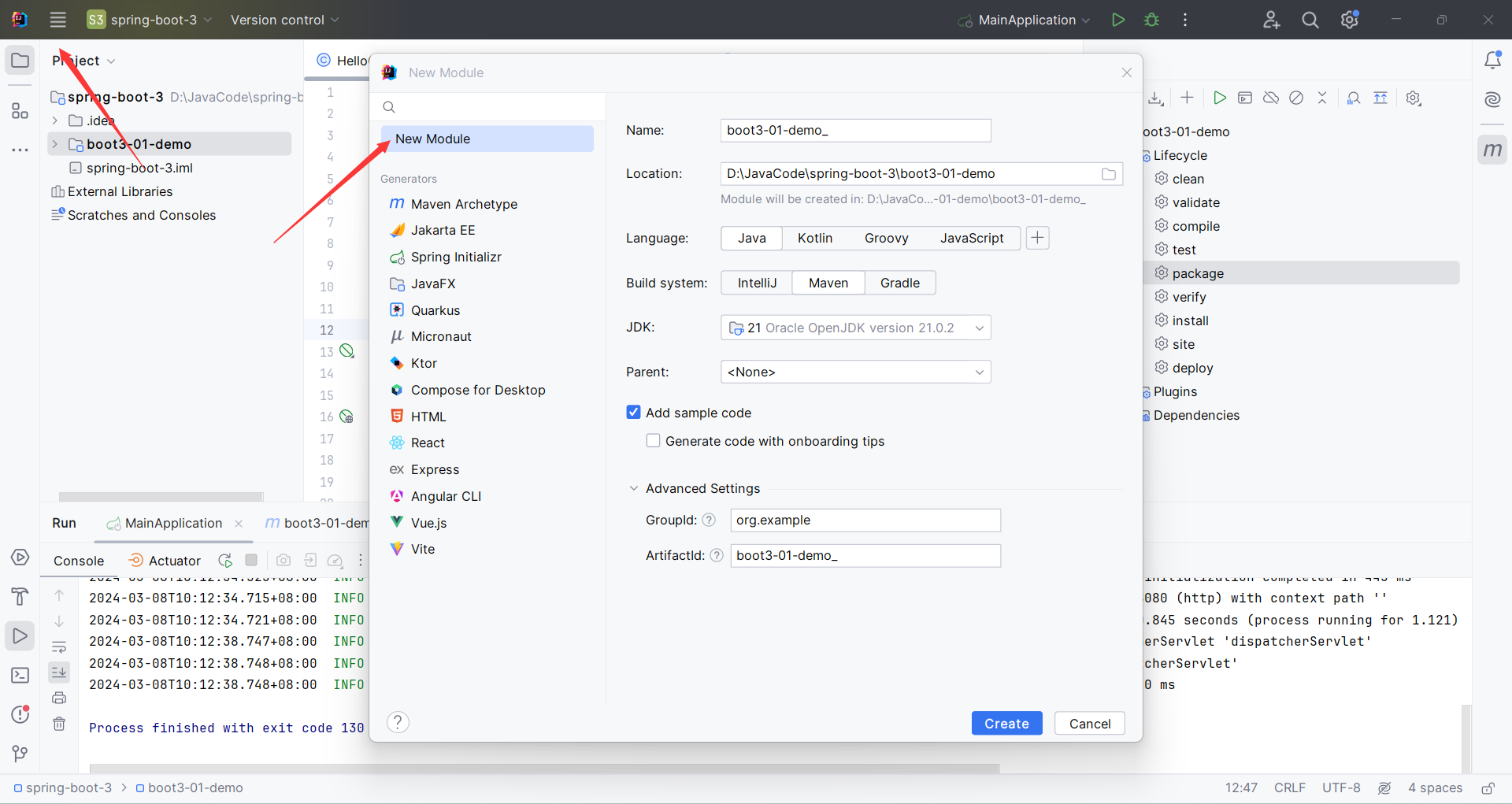
Task: Select Kotlin language option
Action: pyautogui.click(x=815, y=238)
